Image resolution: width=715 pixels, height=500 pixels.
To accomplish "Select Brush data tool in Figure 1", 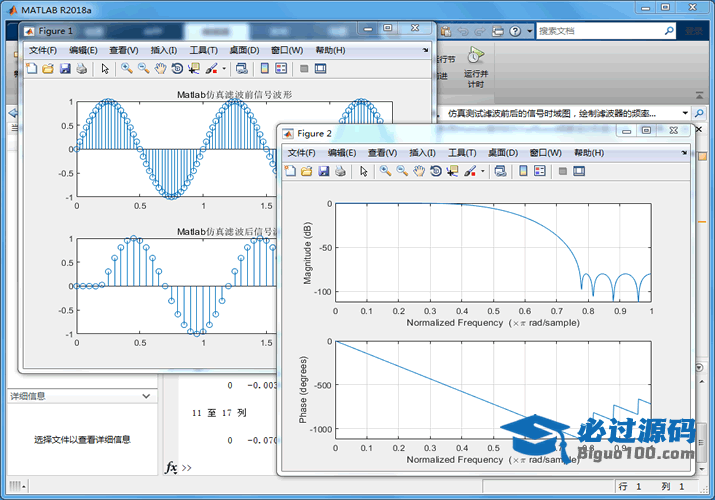I will pyautogui.click(x=211, y=69).
